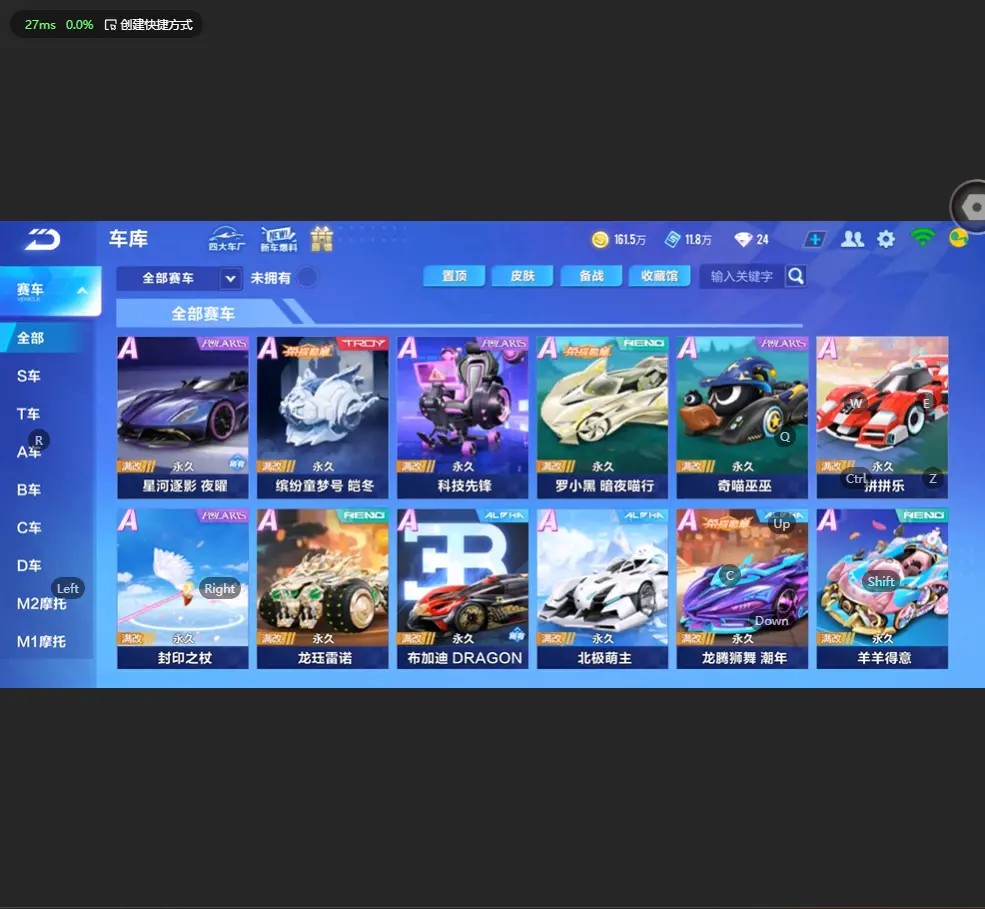
Task: Click the 车库 garage title
Action: coord(128,239)
